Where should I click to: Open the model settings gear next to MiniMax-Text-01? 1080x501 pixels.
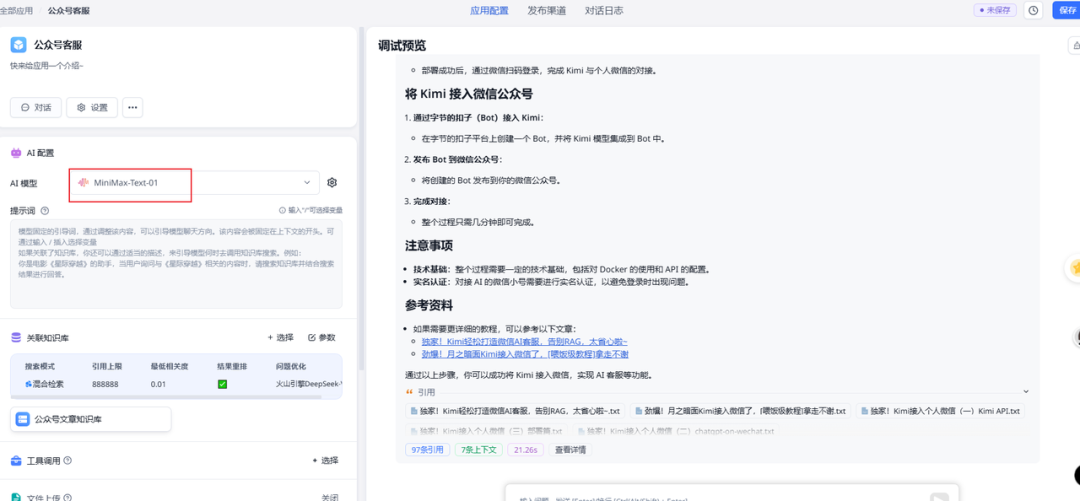(332, 183)
